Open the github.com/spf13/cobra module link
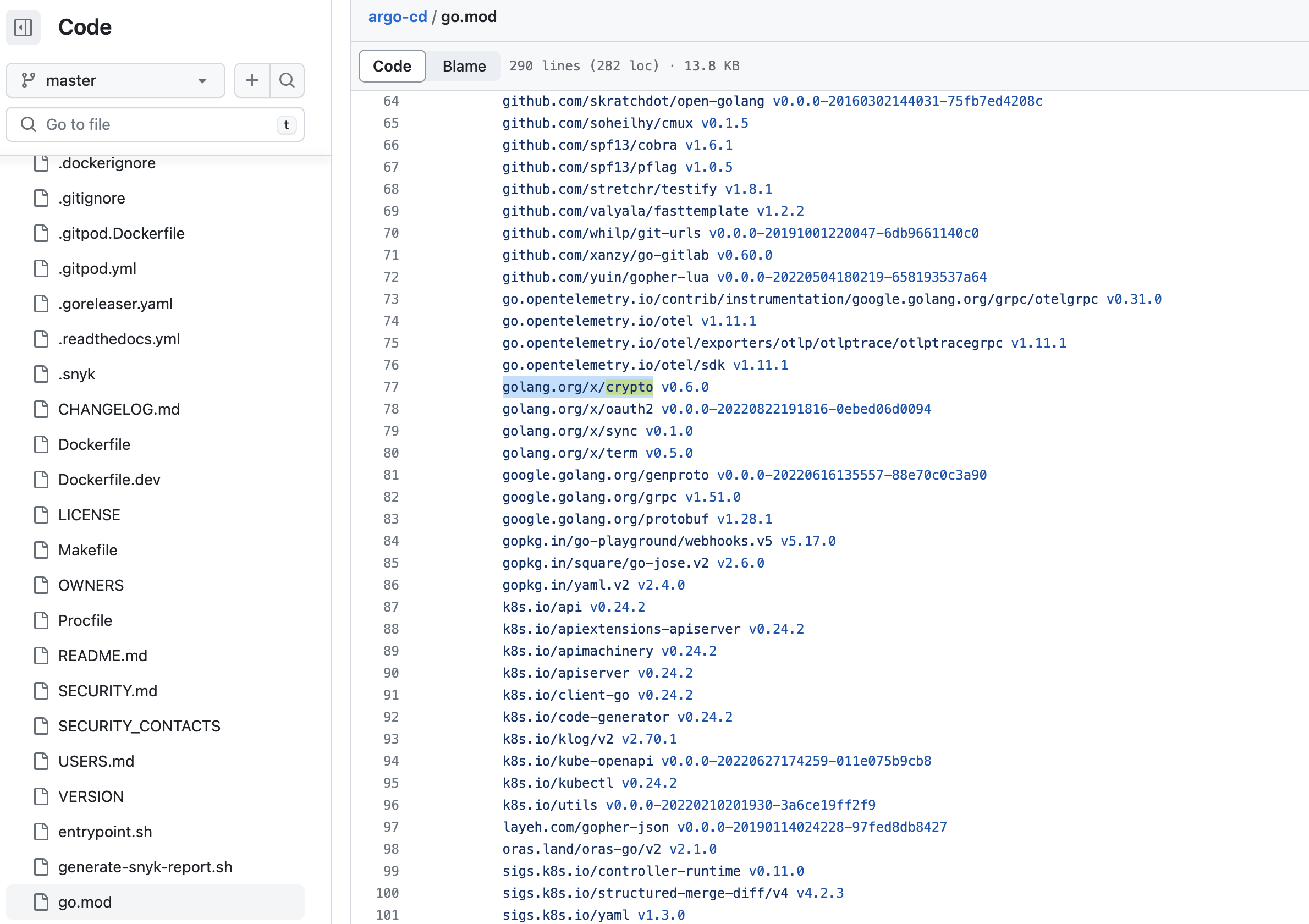 click(589, 145)
